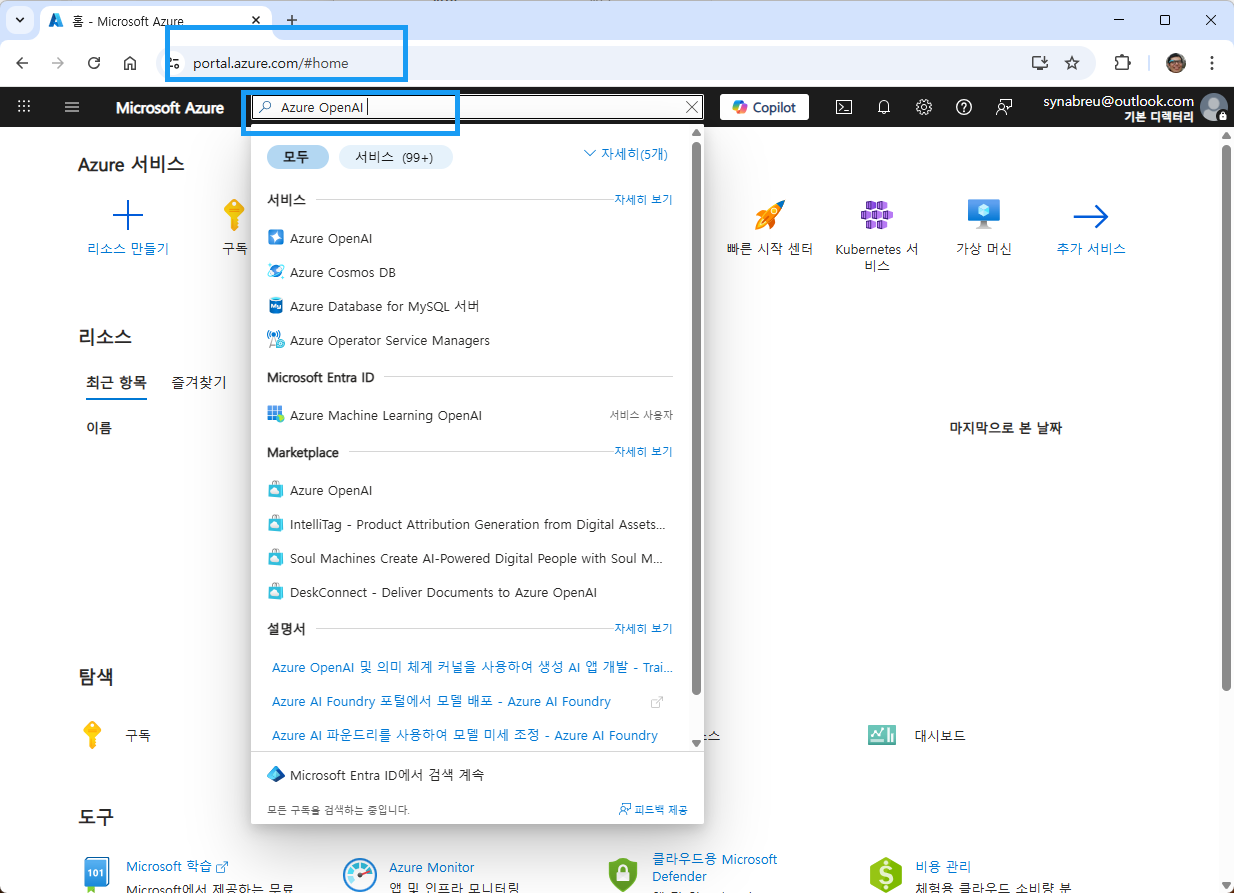Open 구독 key icon in 탐색
1234x893 pixels.
(92, 735)
